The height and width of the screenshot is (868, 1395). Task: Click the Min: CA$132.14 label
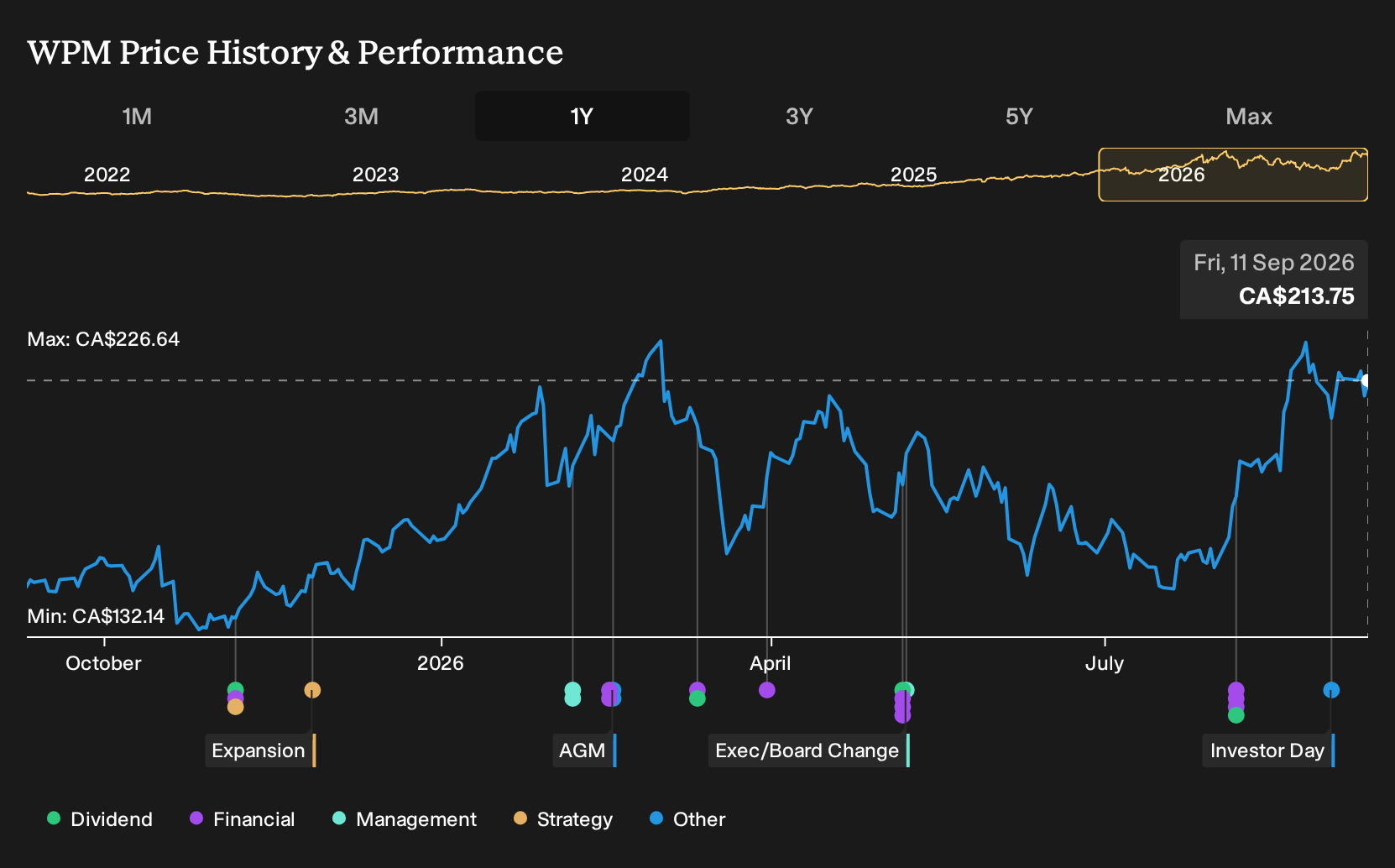[x=96, y=616]
